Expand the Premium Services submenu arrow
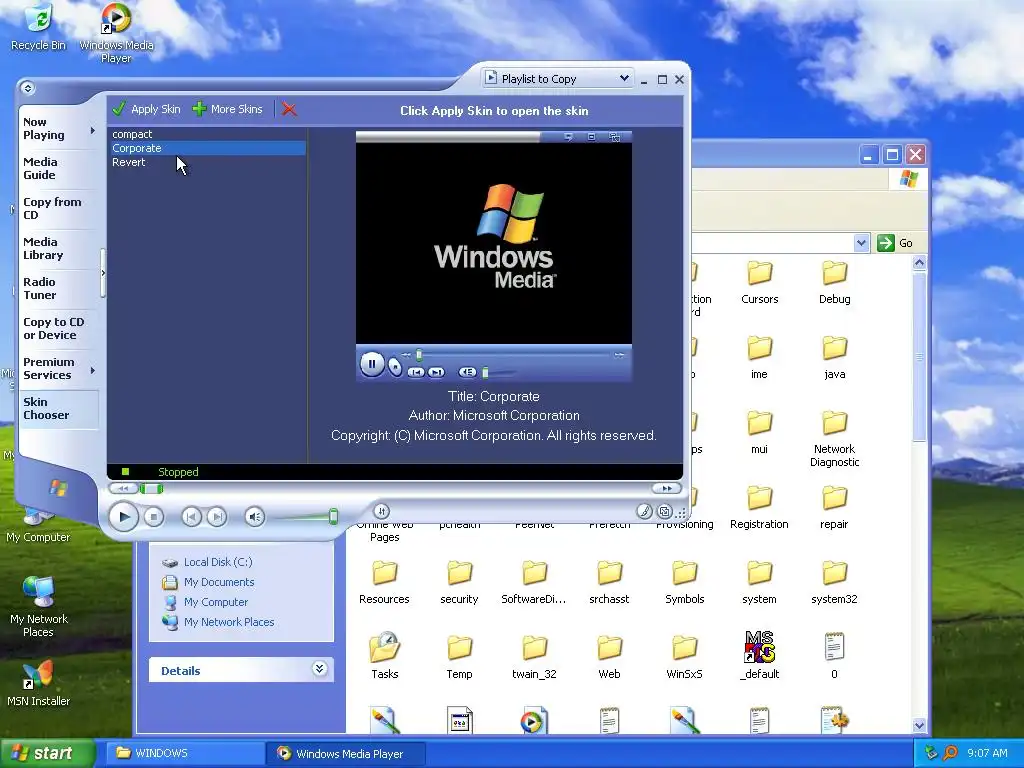This screenshot has height=768, width=1024. pyautogui.click(x=93, y=370)
